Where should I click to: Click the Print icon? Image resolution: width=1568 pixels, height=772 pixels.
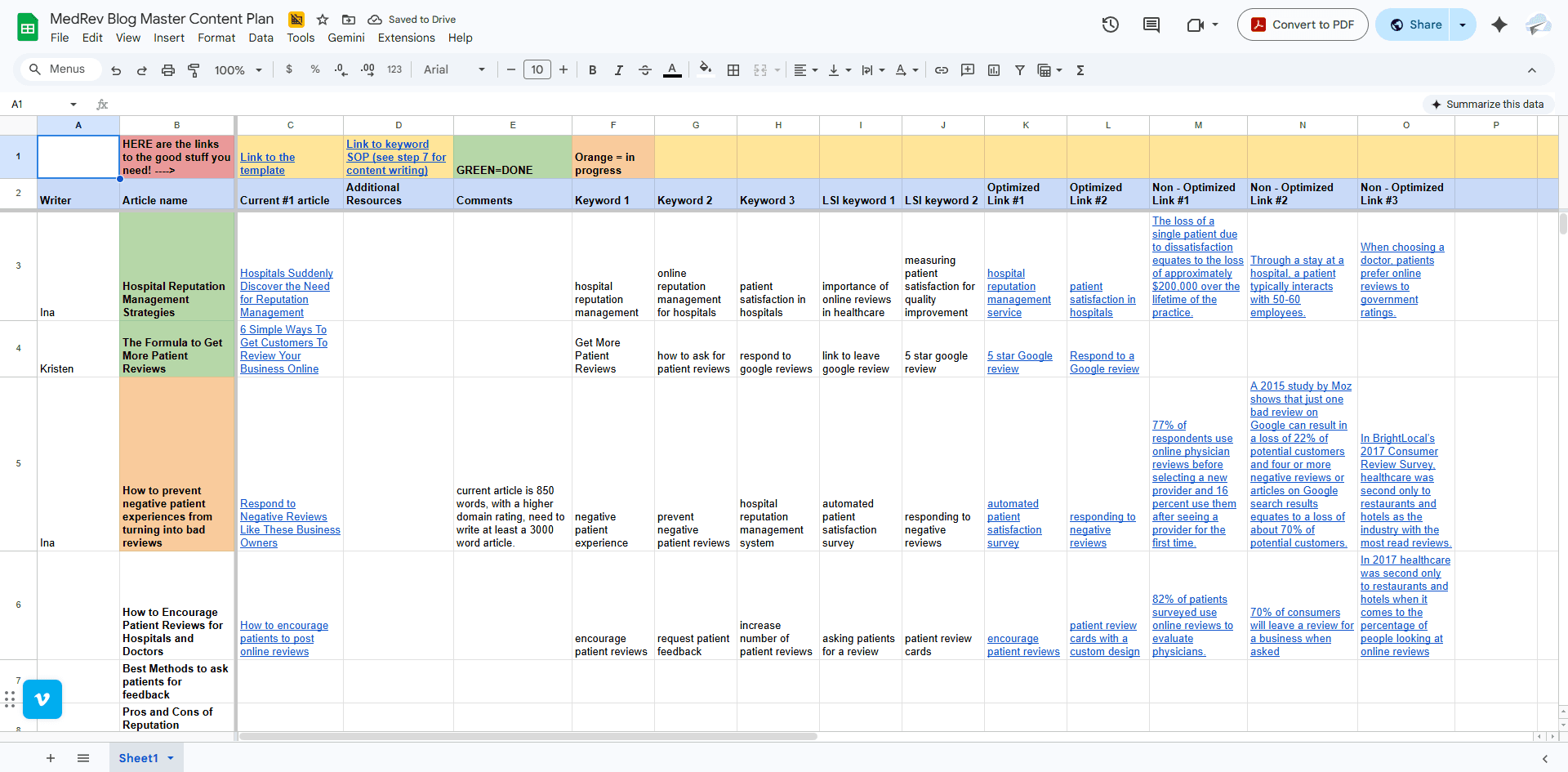pos(167,70)
